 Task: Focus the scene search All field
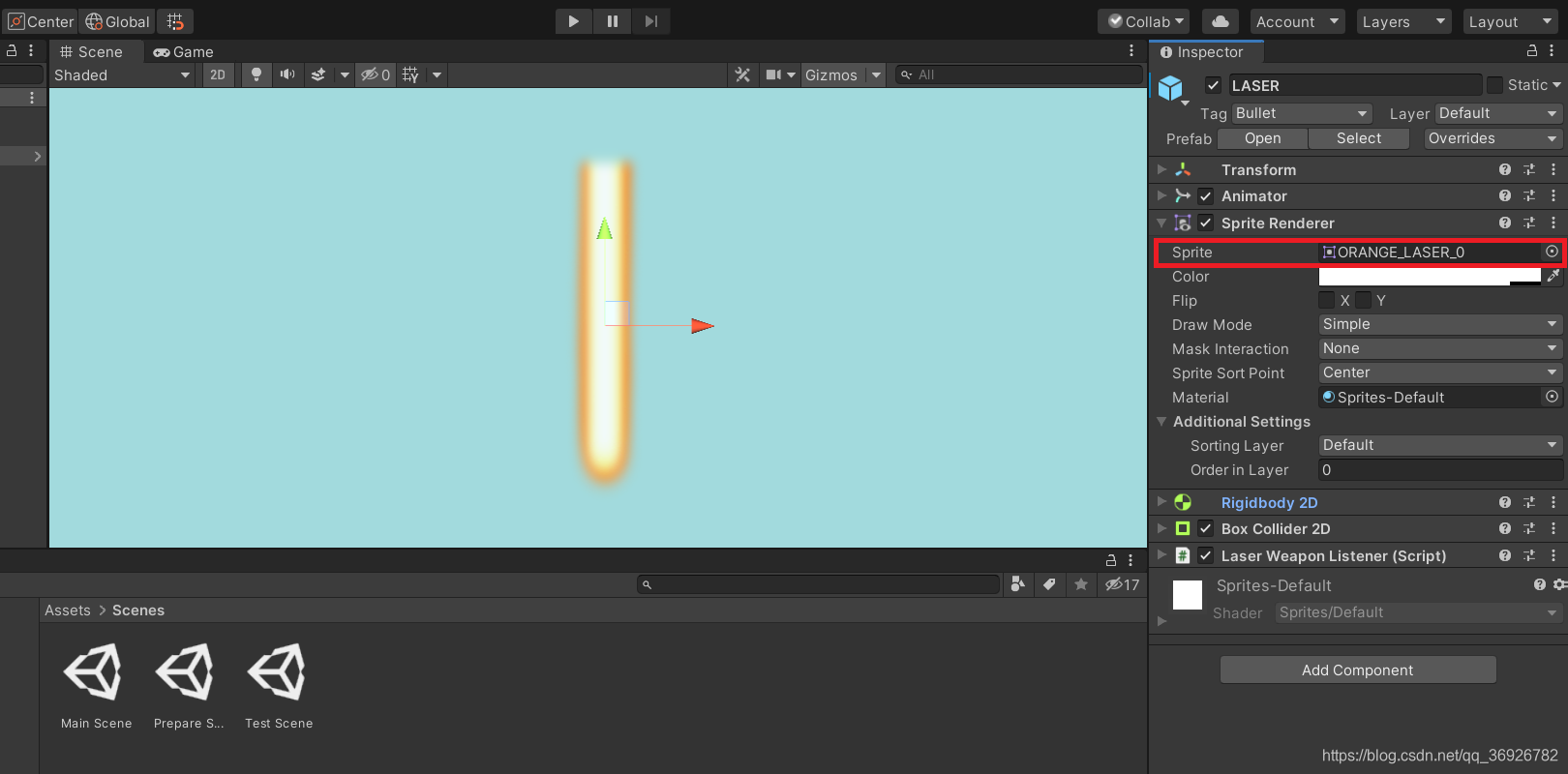(1019, 74)
